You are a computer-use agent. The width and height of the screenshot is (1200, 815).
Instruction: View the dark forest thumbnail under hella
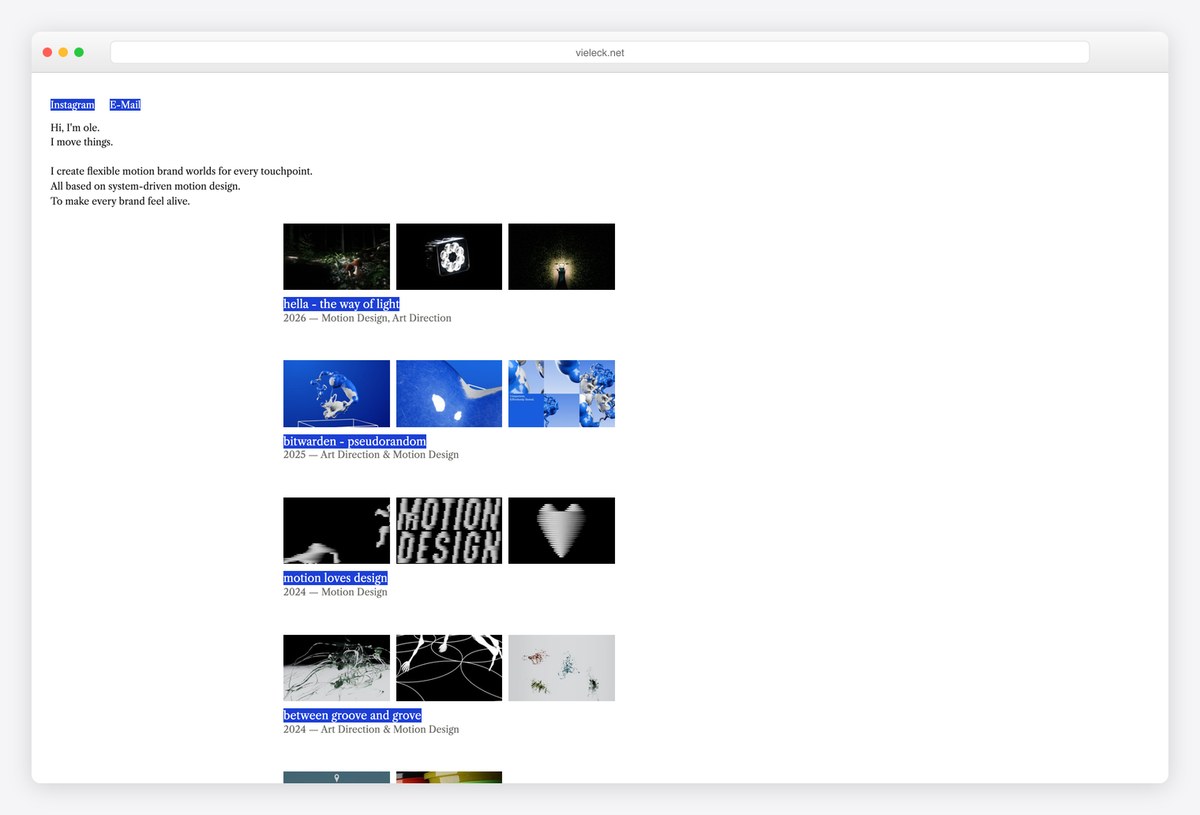[336, 257]
